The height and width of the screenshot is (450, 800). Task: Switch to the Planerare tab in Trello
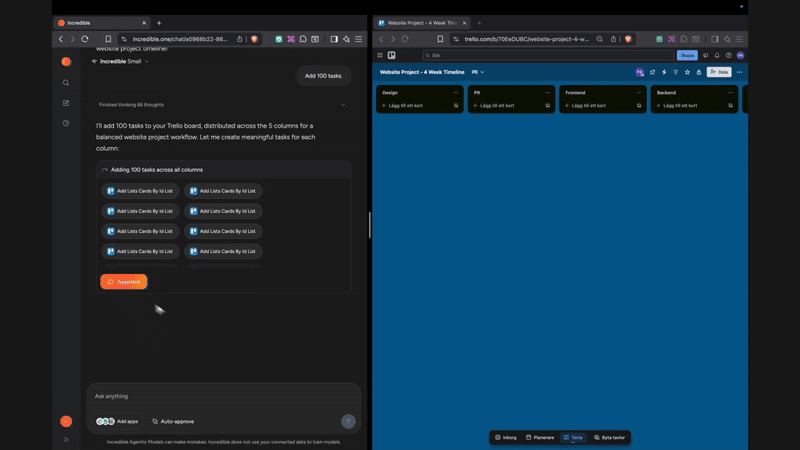coord(540,438)
